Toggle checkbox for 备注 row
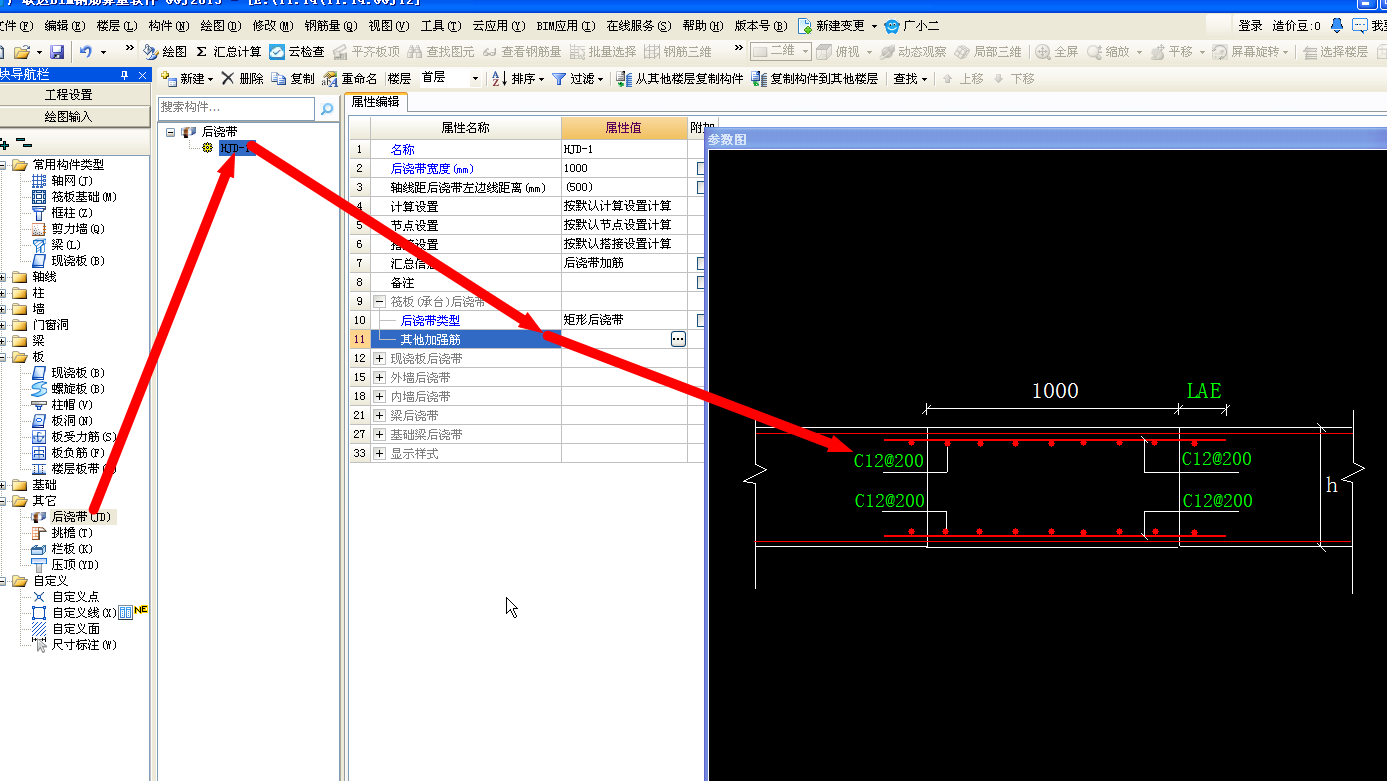Screen dimensions: 1387x781 tap(701, 282)
